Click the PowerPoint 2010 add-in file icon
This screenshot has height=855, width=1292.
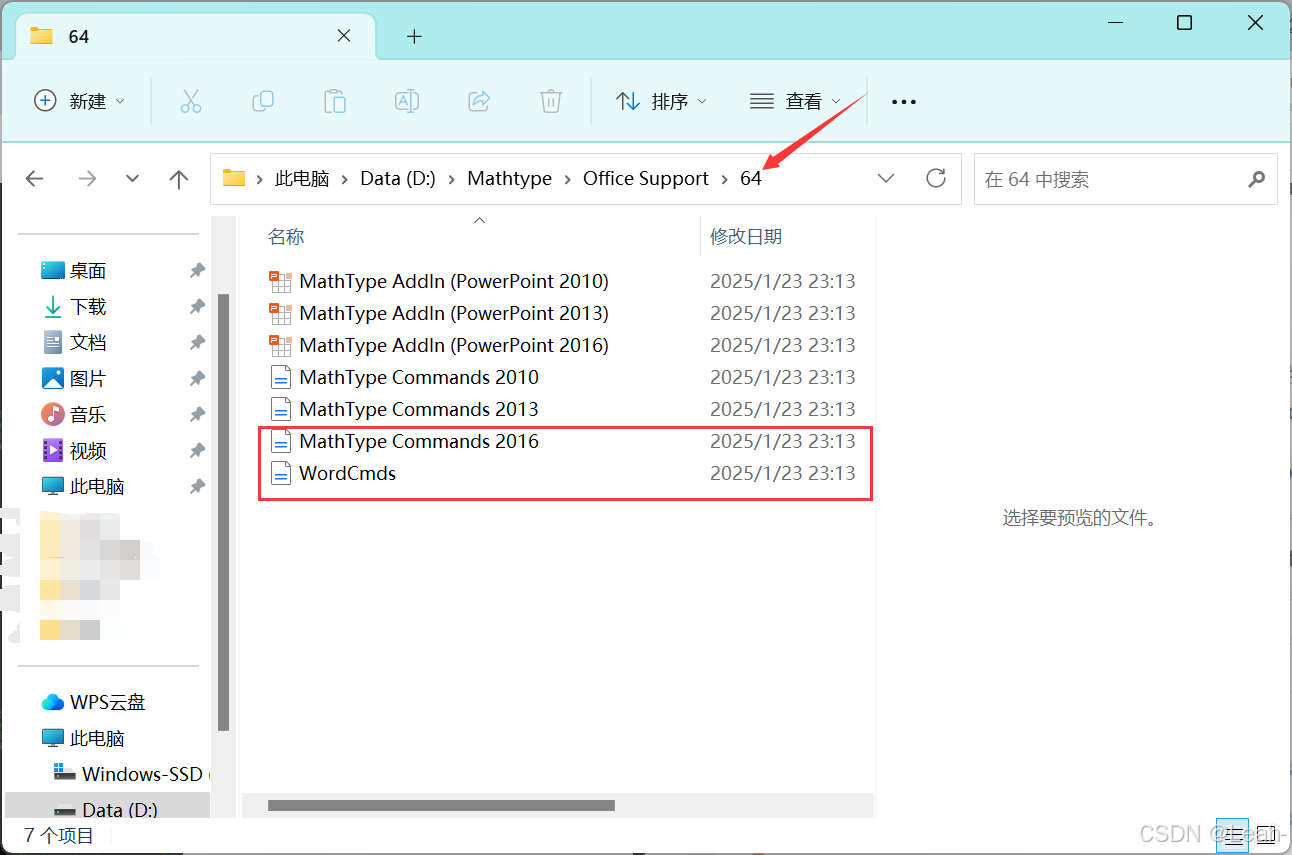click(281, 282)
